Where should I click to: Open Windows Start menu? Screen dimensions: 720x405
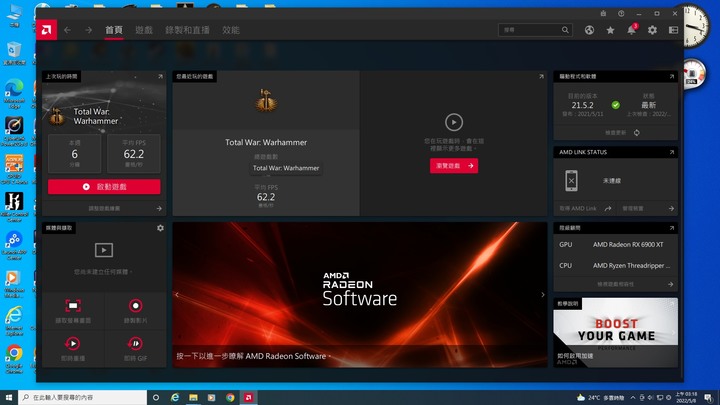point(9,397)
